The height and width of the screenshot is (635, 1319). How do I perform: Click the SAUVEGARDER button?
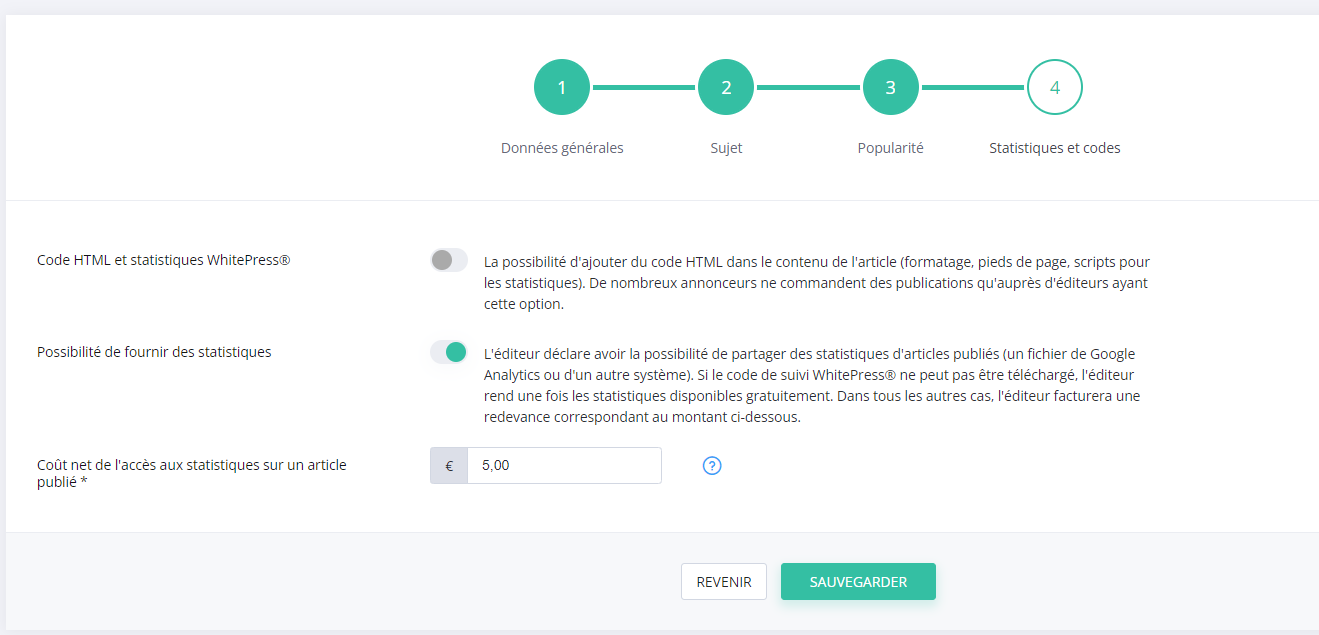(x=858, y=582)
